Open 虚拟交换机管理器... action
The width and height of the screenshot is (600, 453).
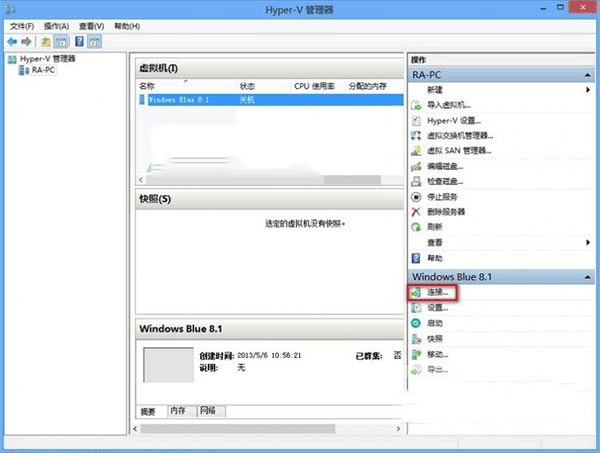coord(460,135)
